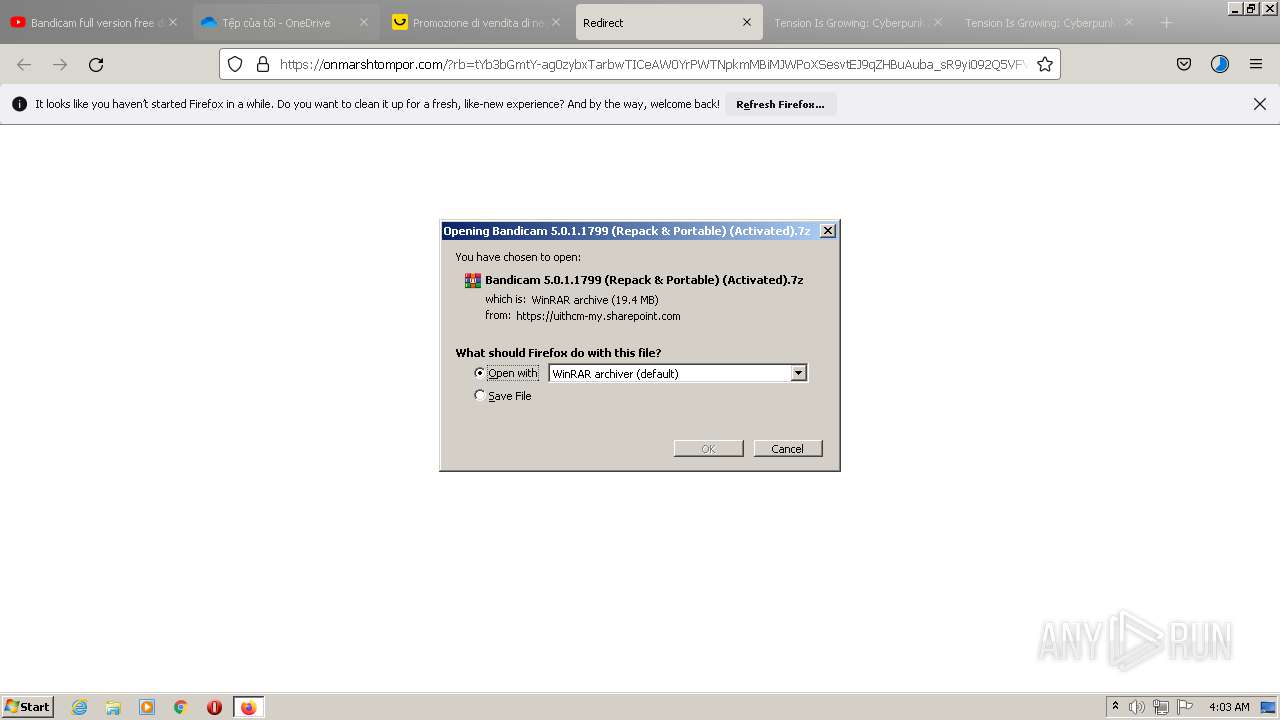The image size is (1280, 720).
Task: Click the sharepoint.com source URL text
Action: tap(598, 316)
